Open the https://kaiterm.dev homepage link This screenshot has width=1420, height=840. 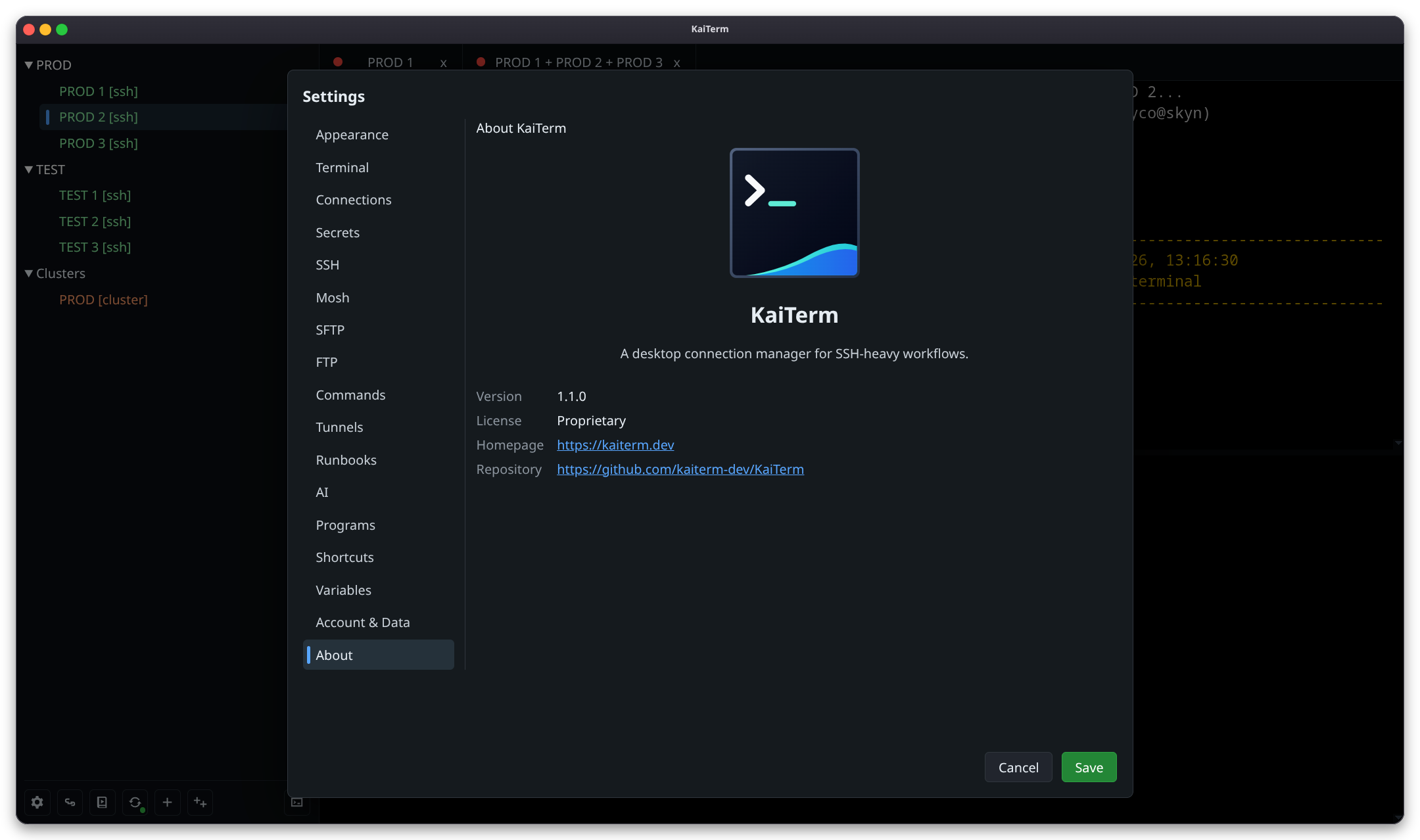click(x=615, y=445)
